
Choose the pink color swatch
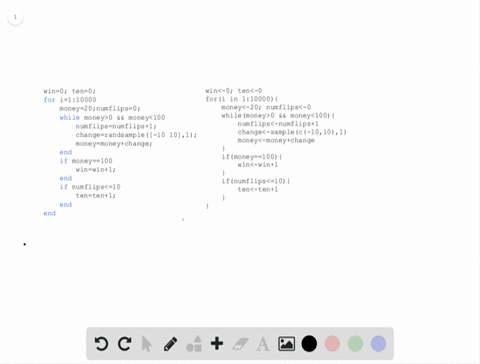coord(332,344)
